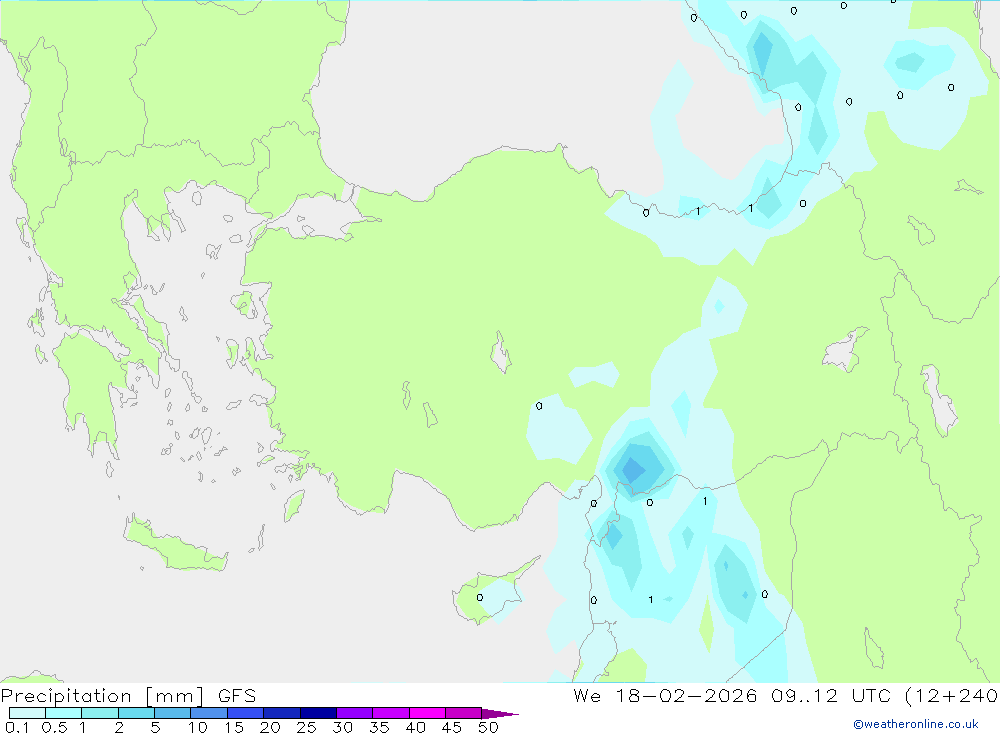
Task: Click the '10' legend scale label
Action: pos(198,727)
